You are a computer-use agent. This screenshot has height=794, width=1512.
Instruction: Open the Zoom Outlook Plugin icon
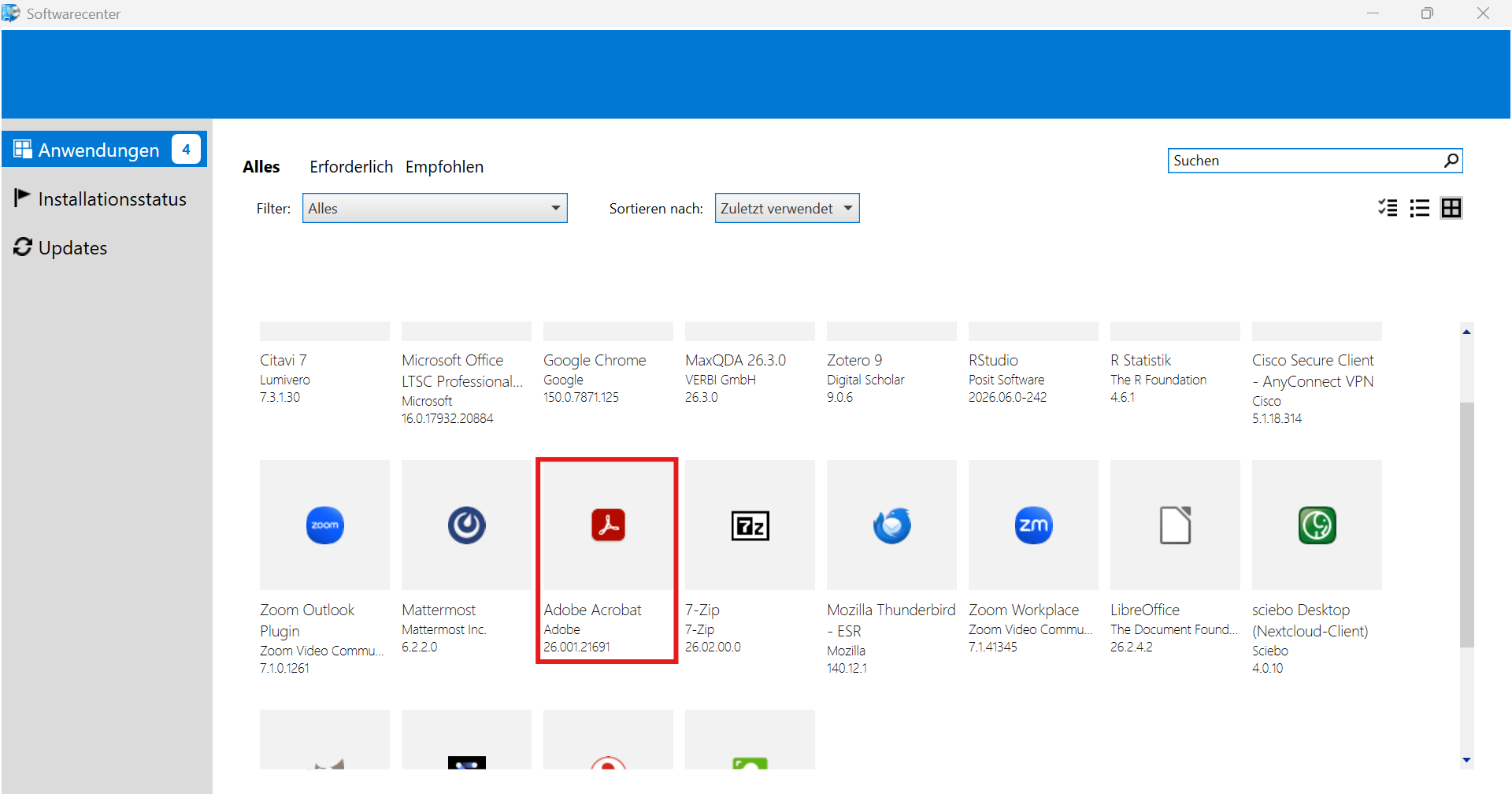click(x=324, y=525)
